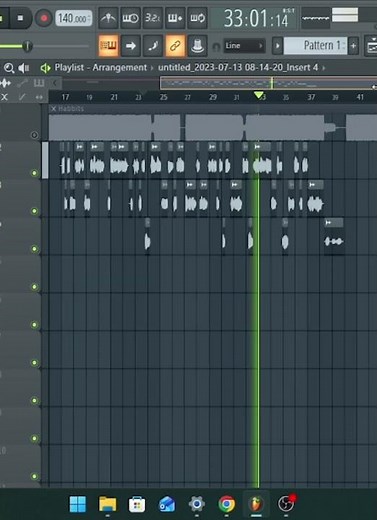Mute playlist track 7 green light
The width and height of the screenshot is (377, 520).
pyautogui.click(x=34, y=362)
